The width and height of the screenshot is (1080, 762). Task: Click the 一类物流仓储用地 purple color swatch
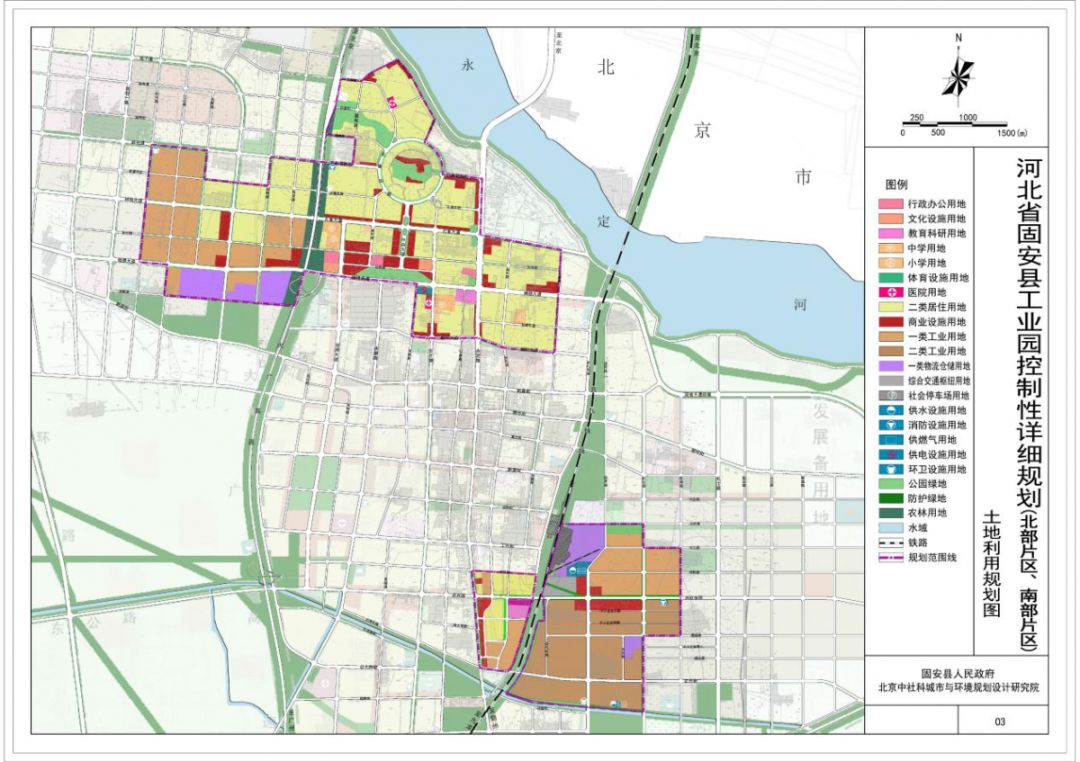[x=891, y=366]
